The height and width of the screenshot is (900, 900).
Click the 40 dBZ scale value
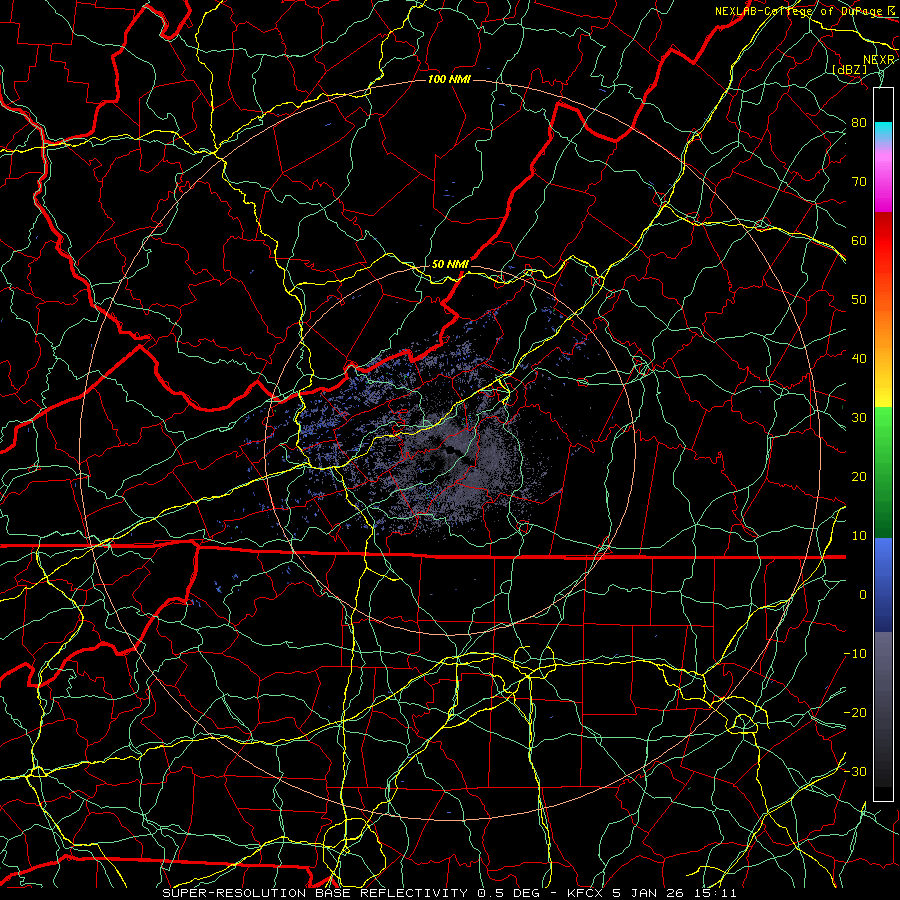859,359
